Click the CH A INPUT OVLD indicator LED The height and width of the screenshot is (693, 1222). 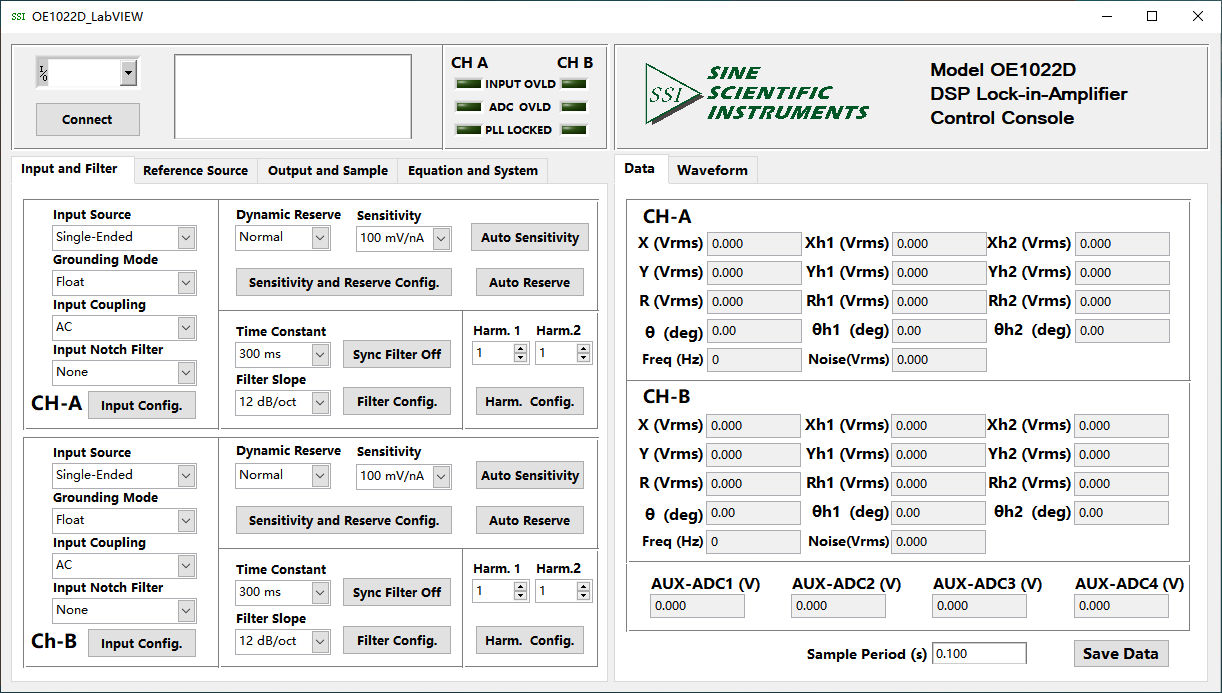(x=468, y=84)
